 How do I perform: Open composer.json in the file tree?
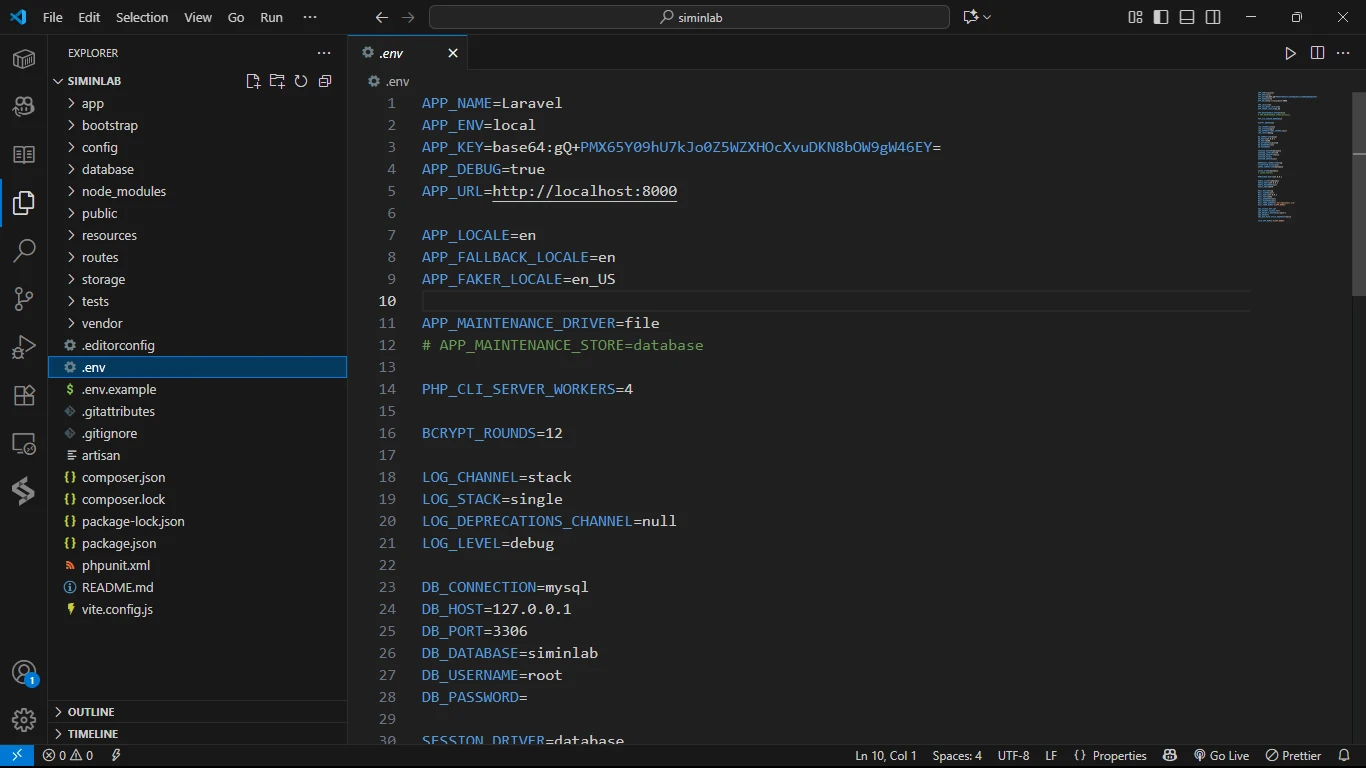pyautogui.click(x=123, y=477)
